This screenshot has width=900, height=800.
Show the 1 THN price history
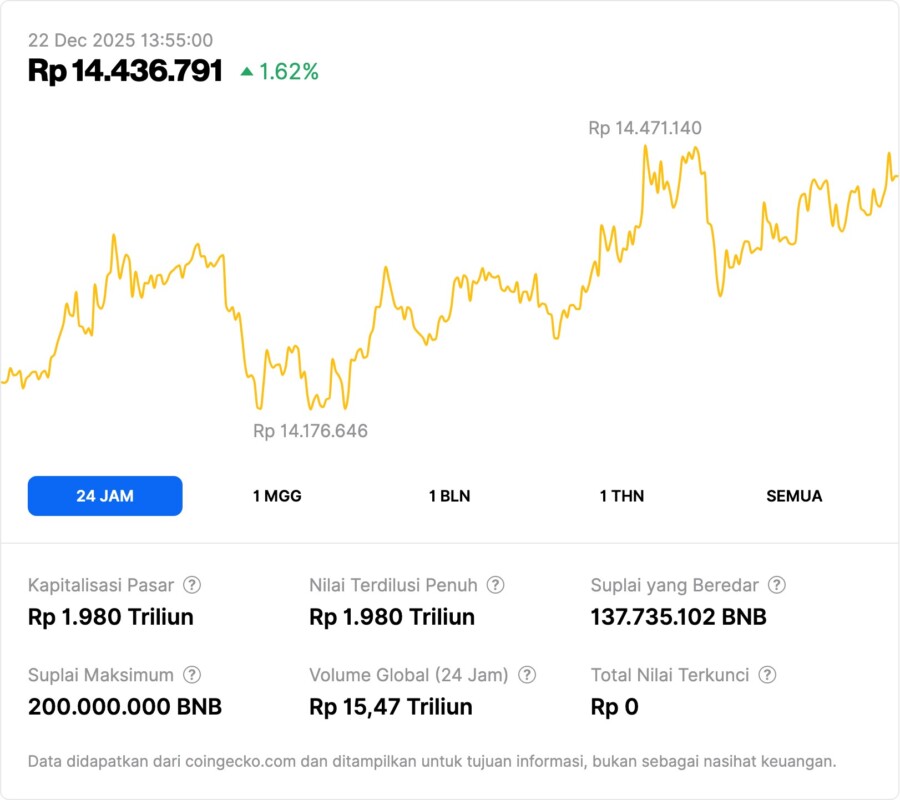(622, 496)
